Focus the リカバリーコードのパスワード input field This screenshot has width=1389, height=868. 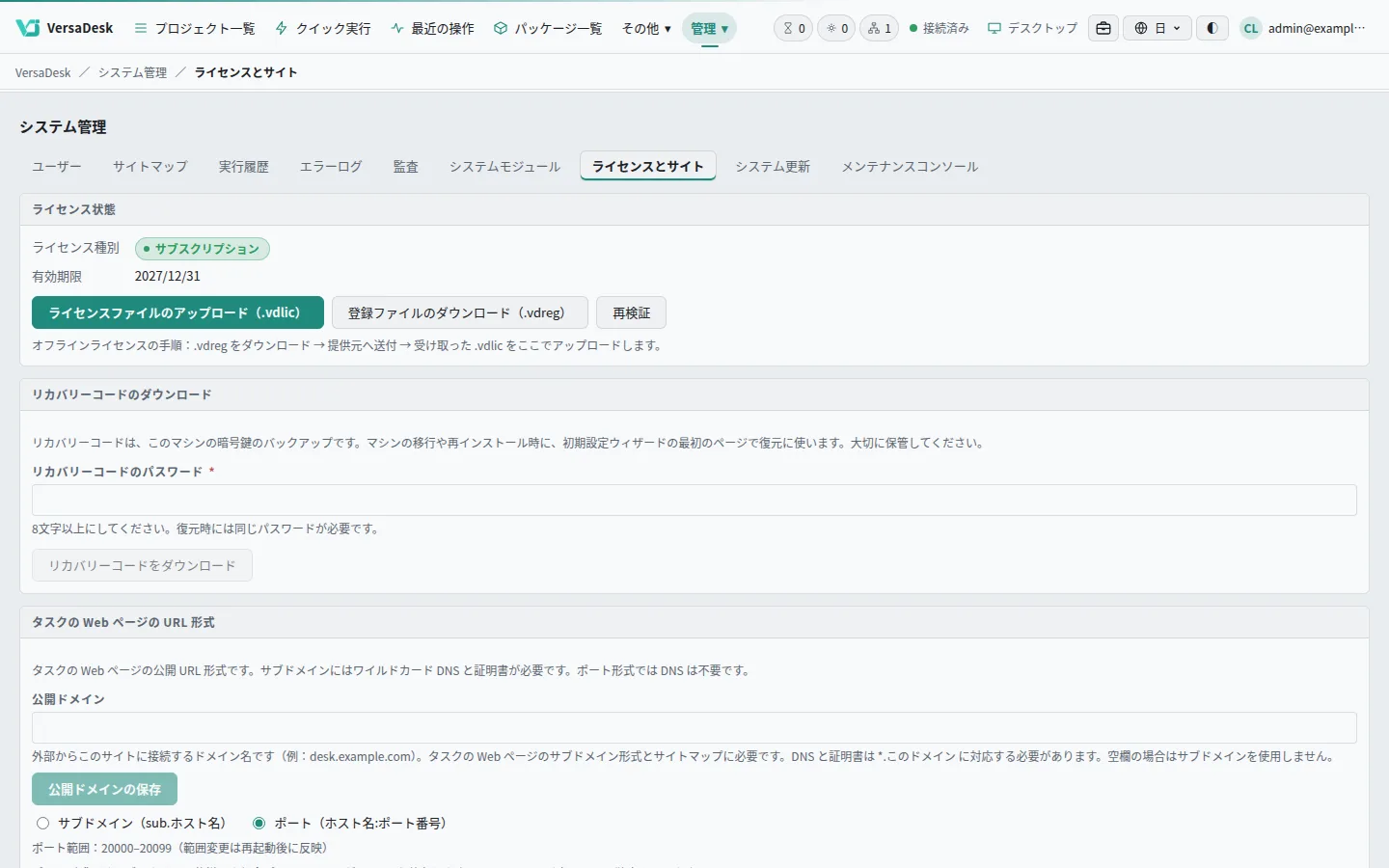point(694,500)
